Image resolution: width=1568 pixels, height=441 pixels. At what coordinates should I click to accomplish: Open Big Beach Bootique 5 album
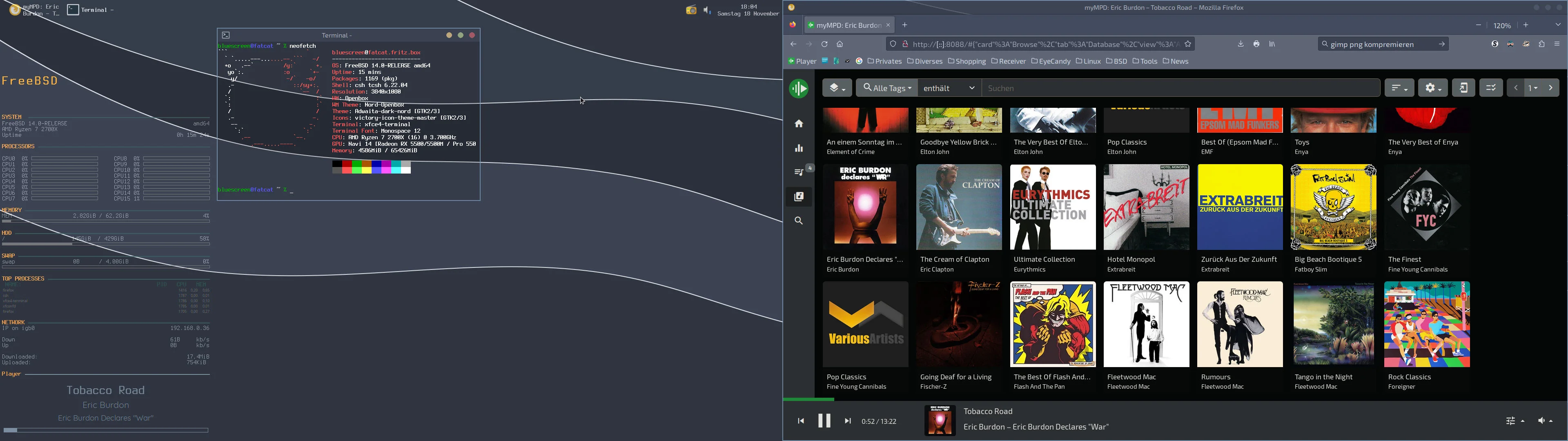click(1334, 207)
